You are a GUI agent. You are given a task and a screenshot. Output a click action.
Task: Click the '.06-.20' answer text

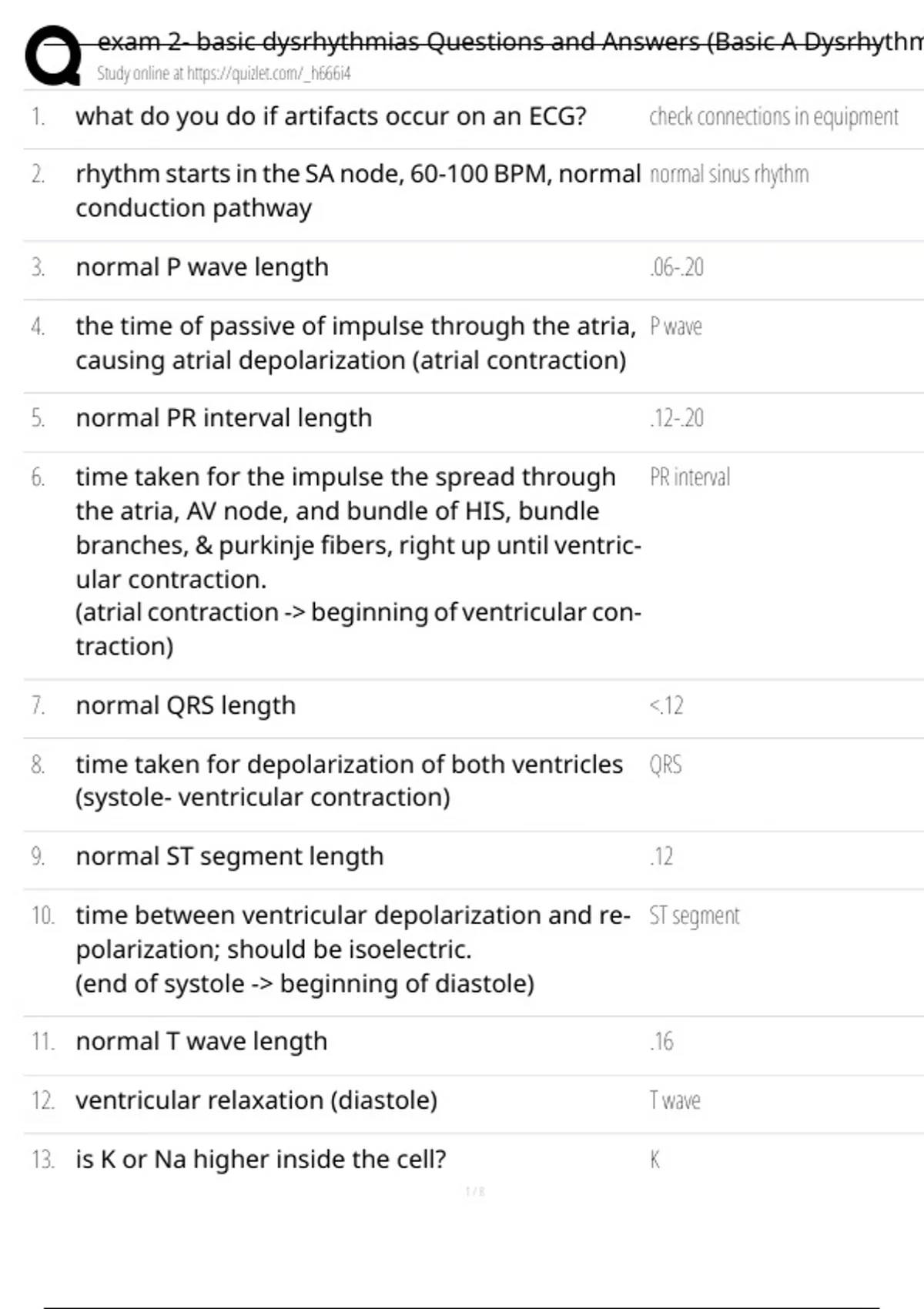click(676, 268)
